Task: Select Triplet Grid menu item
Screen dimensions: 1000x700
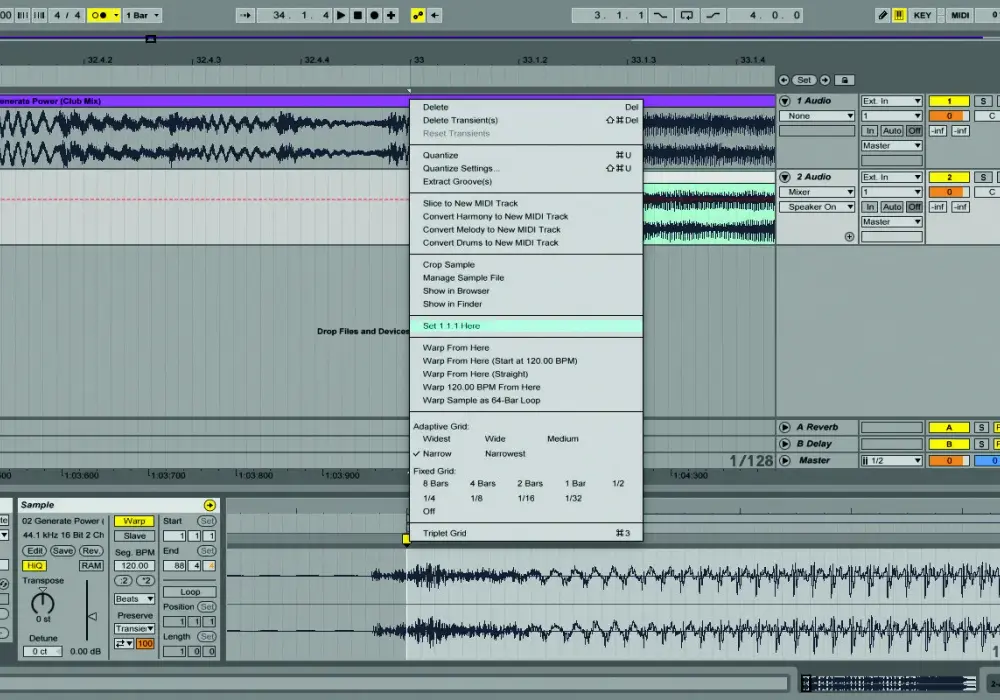Action: (526, 533)
